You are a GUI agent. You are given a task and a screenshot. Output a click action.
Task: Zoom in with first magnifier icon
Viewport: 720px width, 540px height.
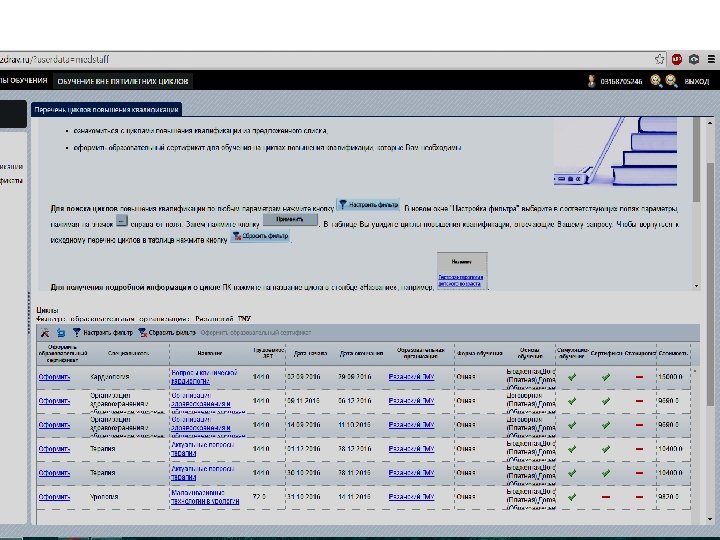point(656,81)
